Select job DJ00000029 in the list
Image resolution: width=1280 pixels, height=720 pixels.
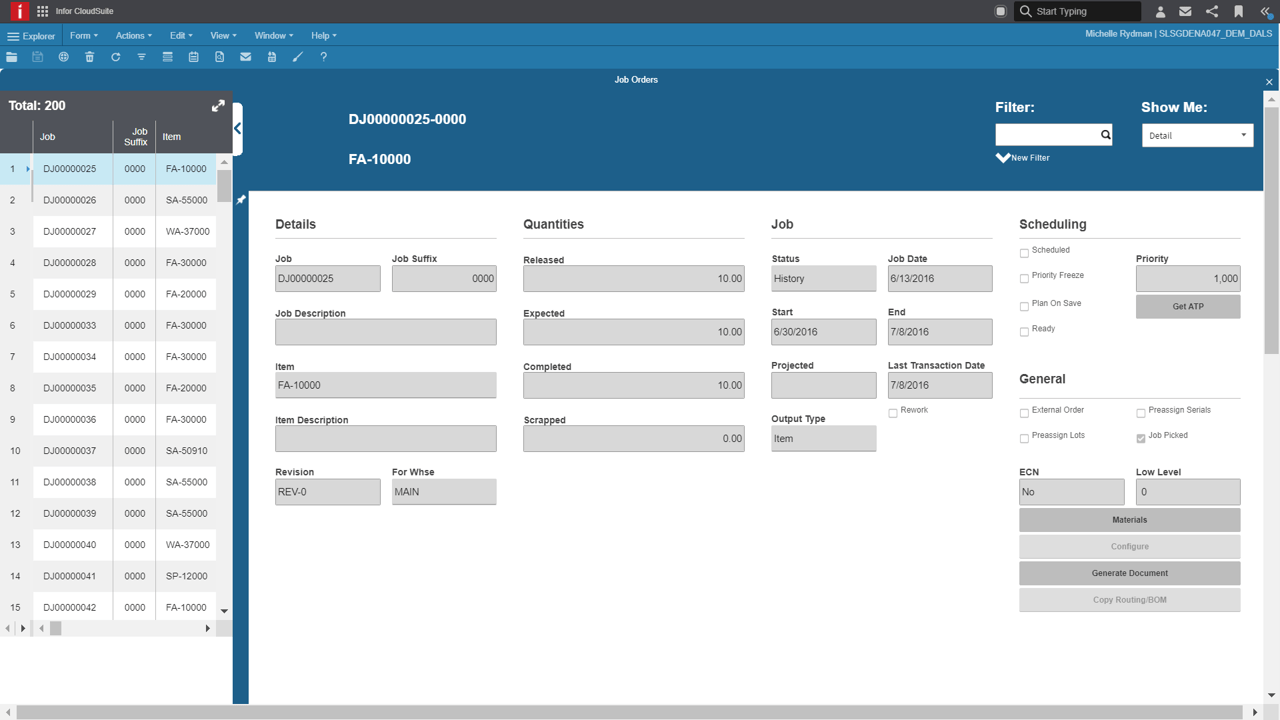(x=71, y=294)
